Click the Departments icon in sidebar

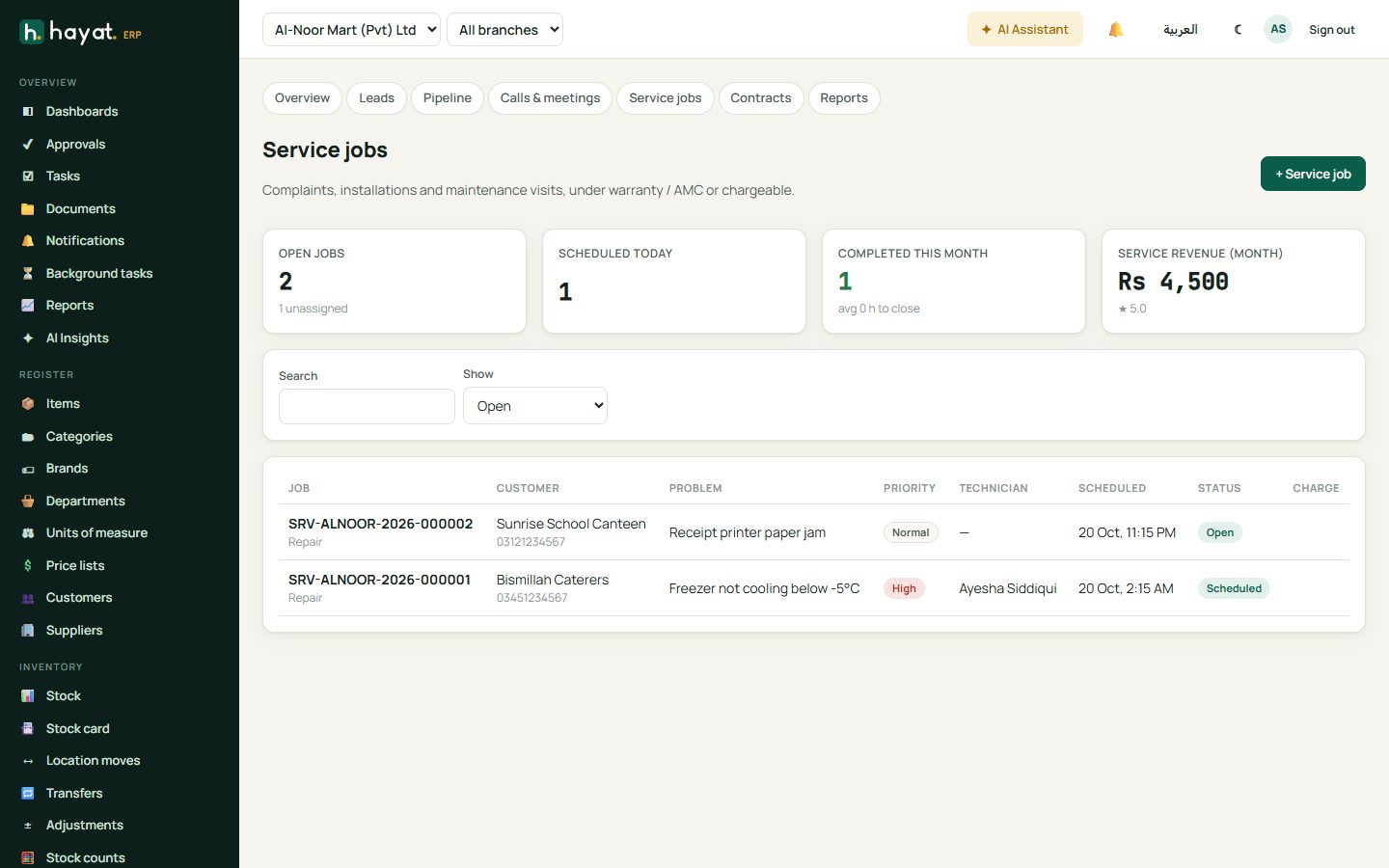28,502
